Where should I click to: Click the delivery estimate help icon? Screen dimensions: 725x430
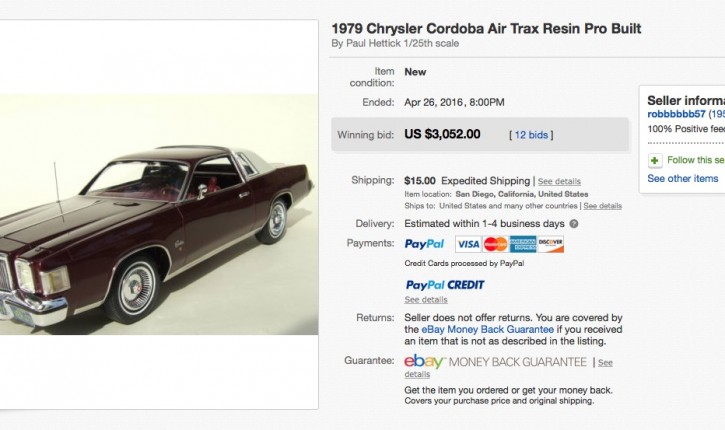[574, 223]
